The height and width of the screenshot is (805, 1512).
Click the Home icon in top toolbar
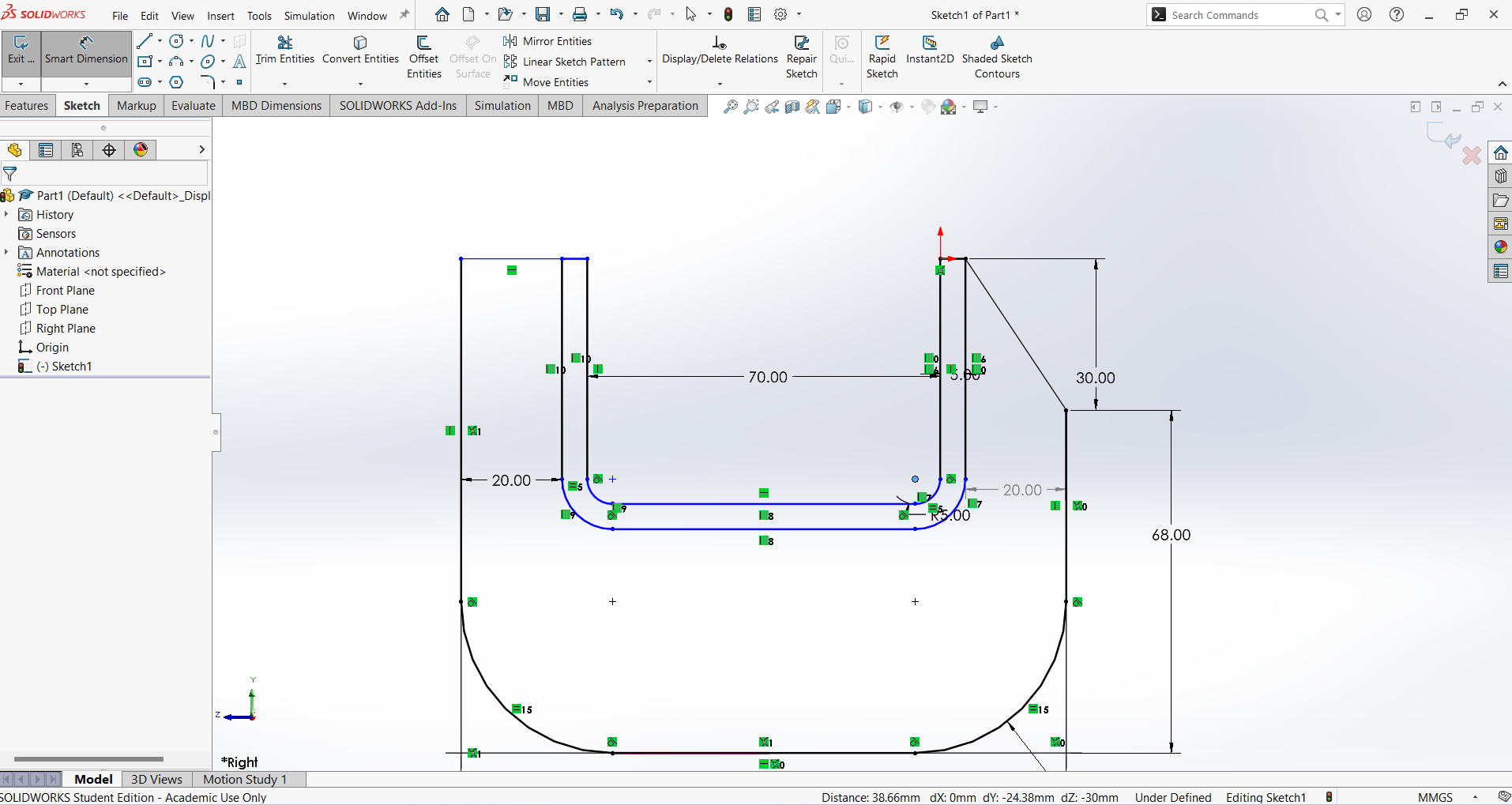click(442, 14)
